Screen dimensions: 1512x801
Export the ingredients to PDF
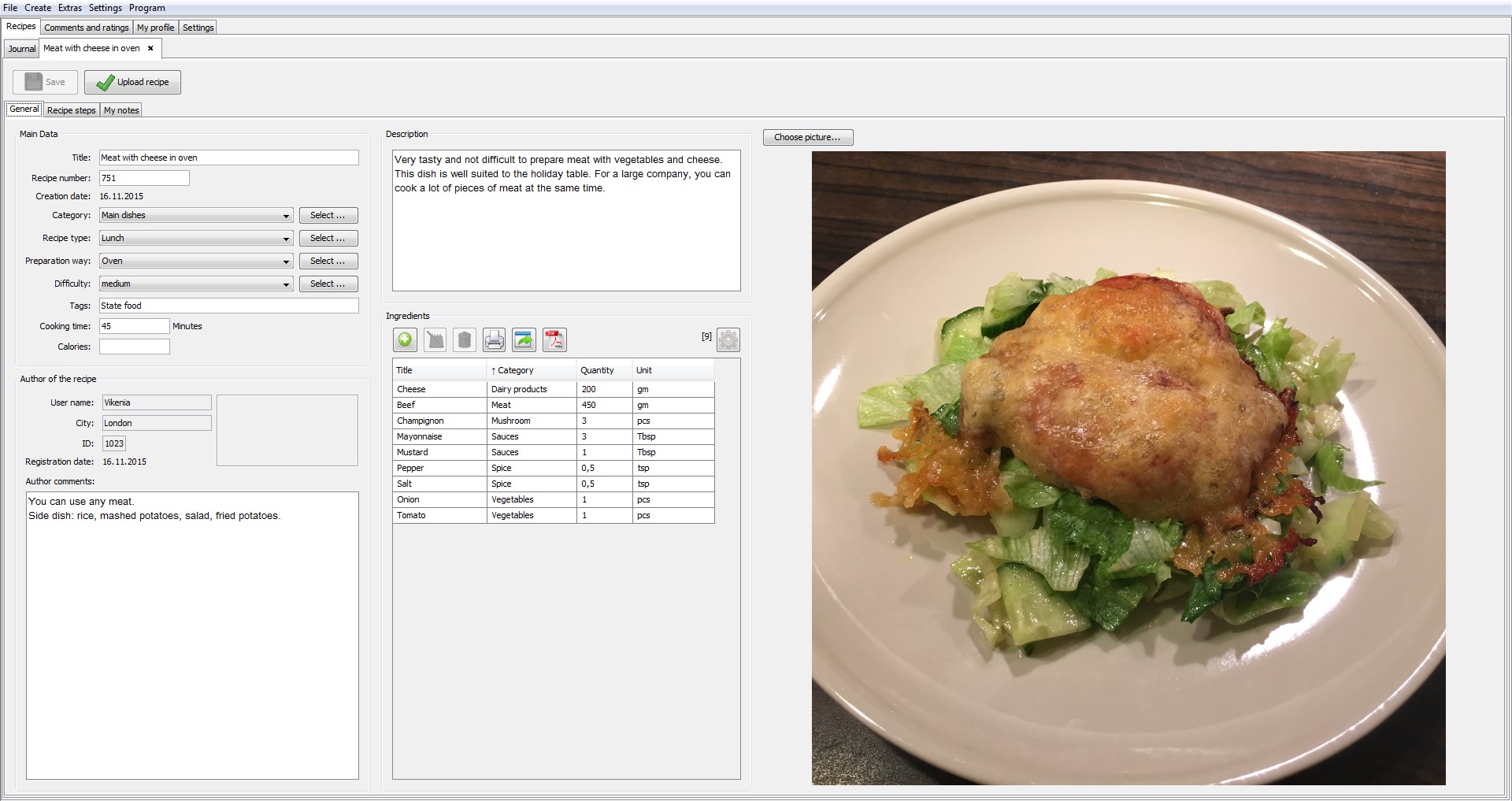[x=554, y=339]
